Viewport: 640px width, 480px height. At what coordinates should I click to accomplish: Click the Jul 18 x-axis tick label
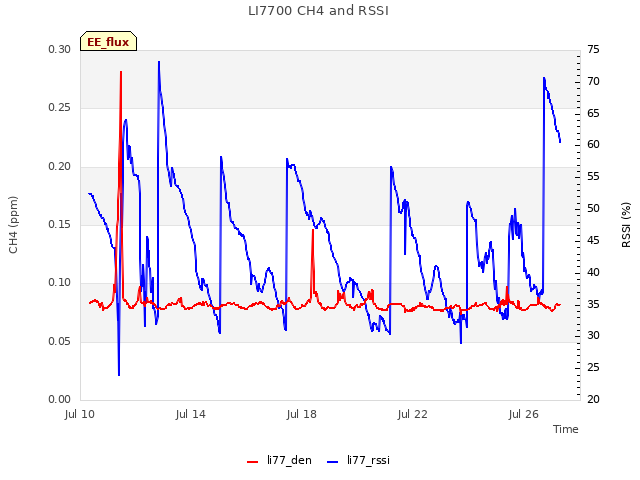[302, 414]
